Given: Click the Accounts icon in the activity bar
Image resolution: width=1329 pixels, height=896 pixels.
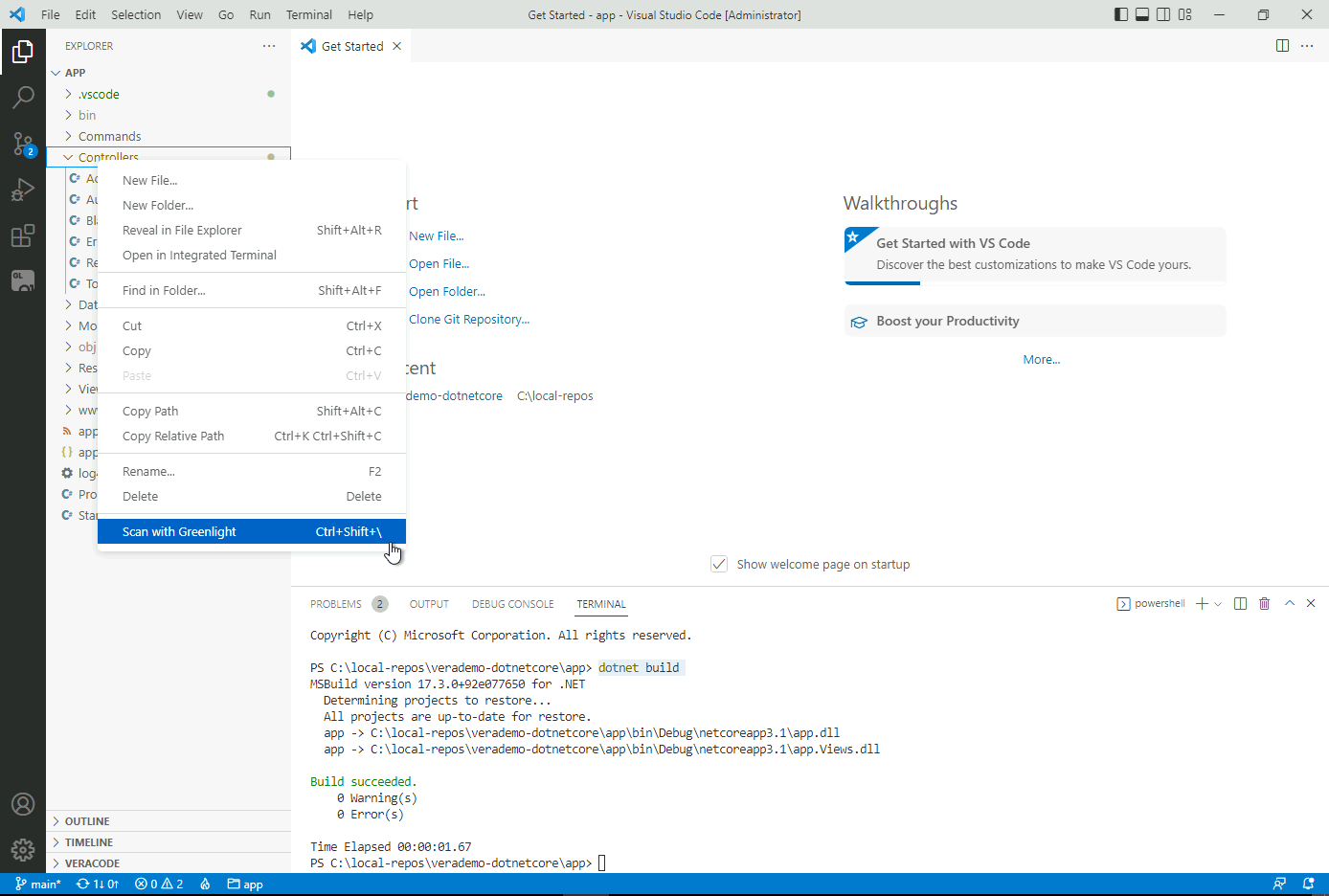Looking at the screenshot, I should tap(24, 804).
